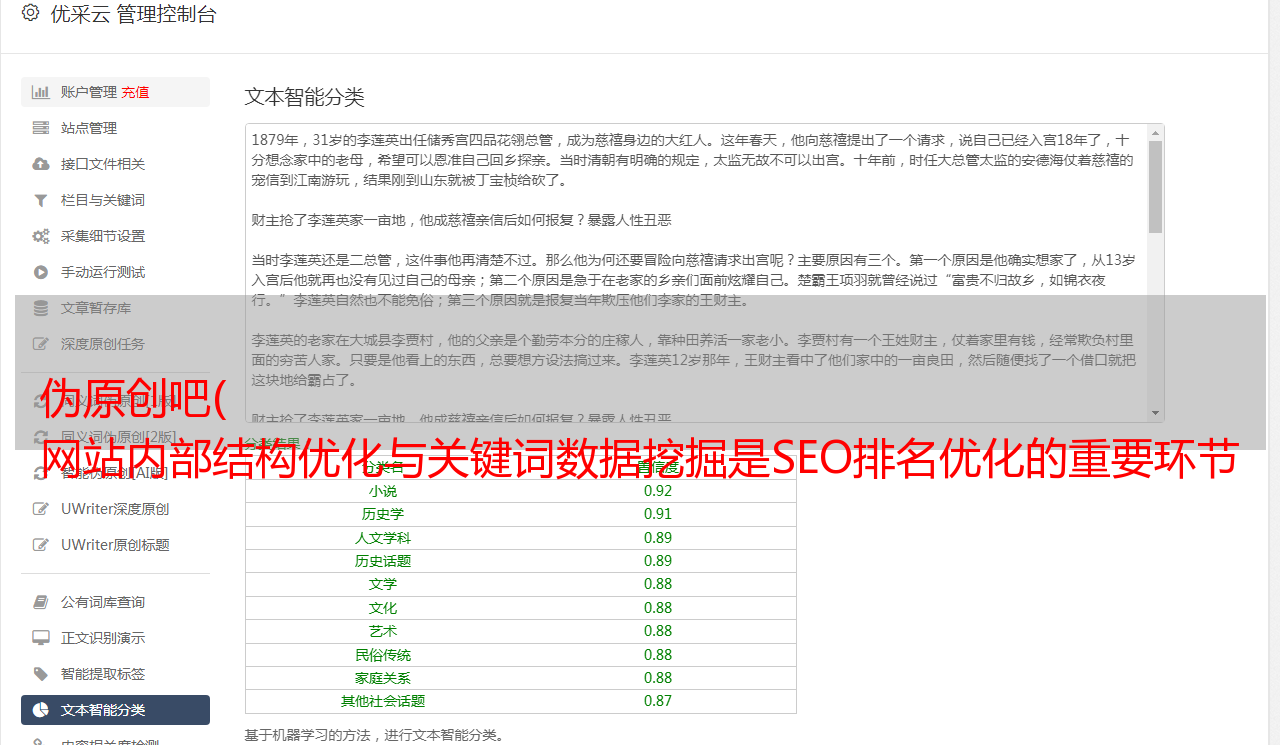Screen dimensions: 1280x745
Task: Click the edit icon for UWriter原创标题
Action: point(41,545)
